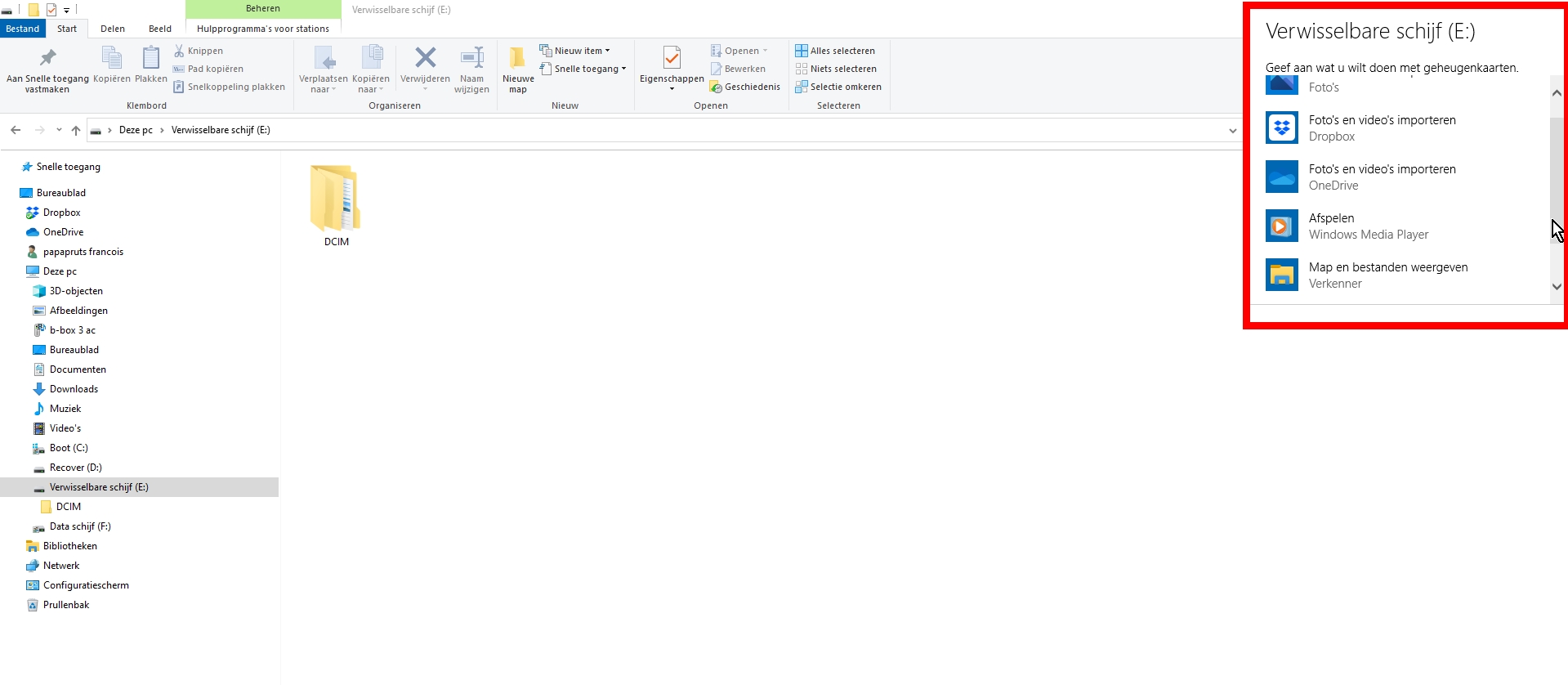Viewport: 1568px width, 685px height.
Task: Click Niets selecteren in ribbon
Action: pos(836,69)
